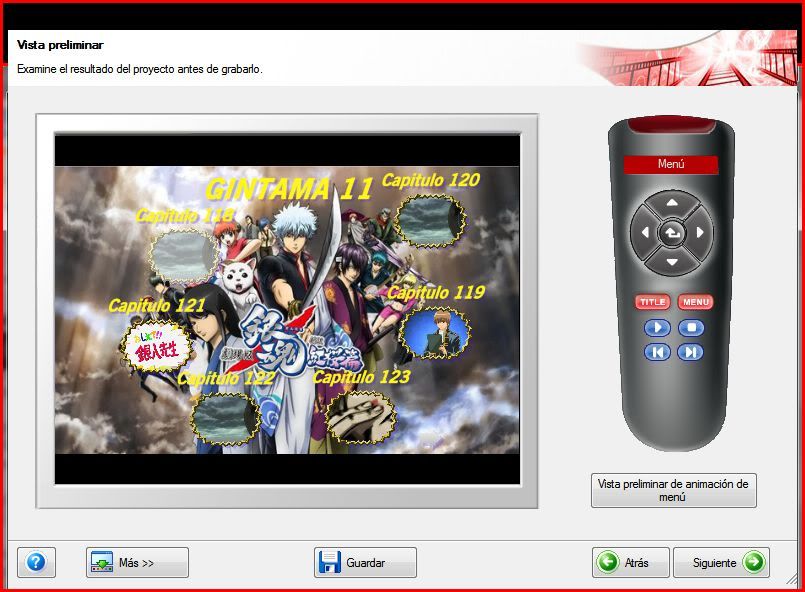805x592 pixels.
Task: Select the Capitulo 123 thumbnail
Action: point(361,417)
